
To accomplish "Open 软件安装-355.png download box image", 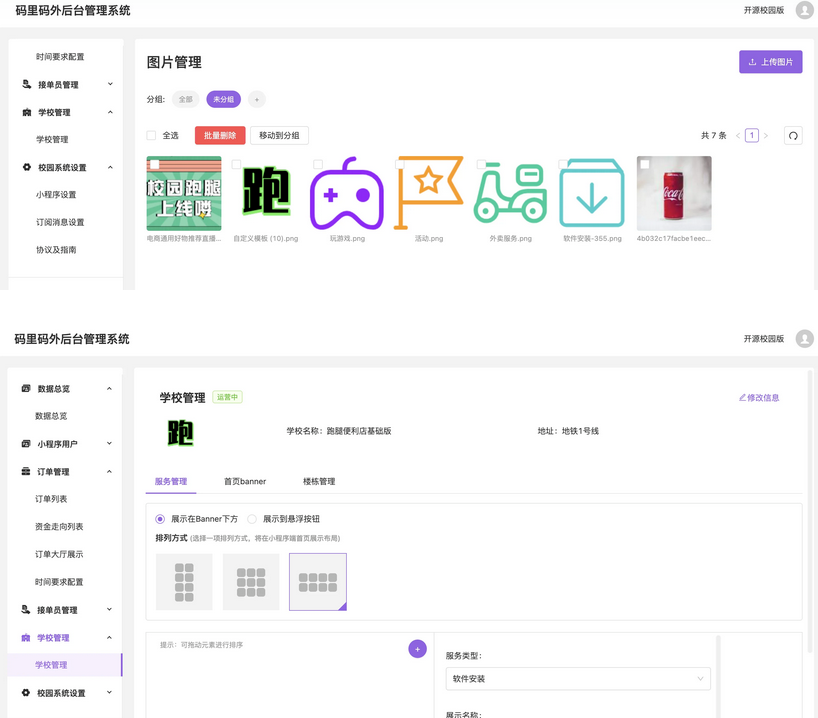I will click(x=592, y=194).
